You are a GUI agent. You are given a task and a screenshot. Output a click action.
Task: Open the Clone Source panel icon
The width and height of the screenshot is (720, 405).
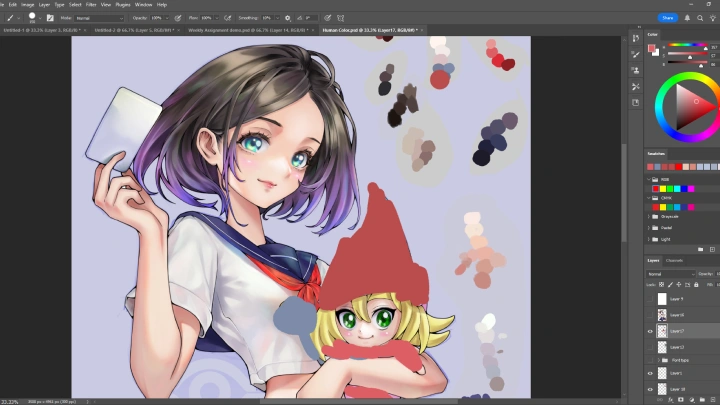(636, 70)
